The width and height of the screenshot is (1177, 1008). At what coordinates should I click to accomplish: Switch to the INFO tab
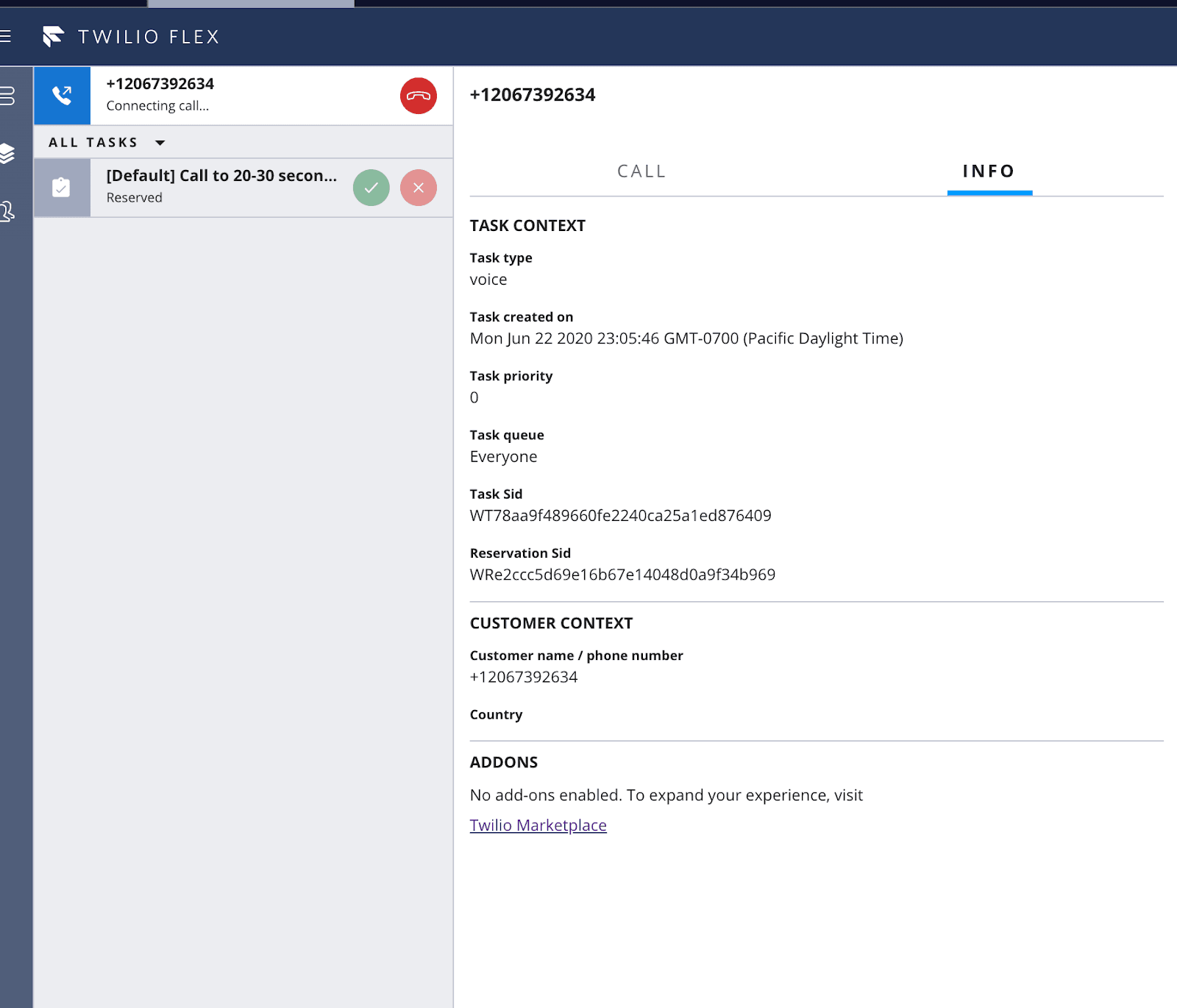(989, 171)
